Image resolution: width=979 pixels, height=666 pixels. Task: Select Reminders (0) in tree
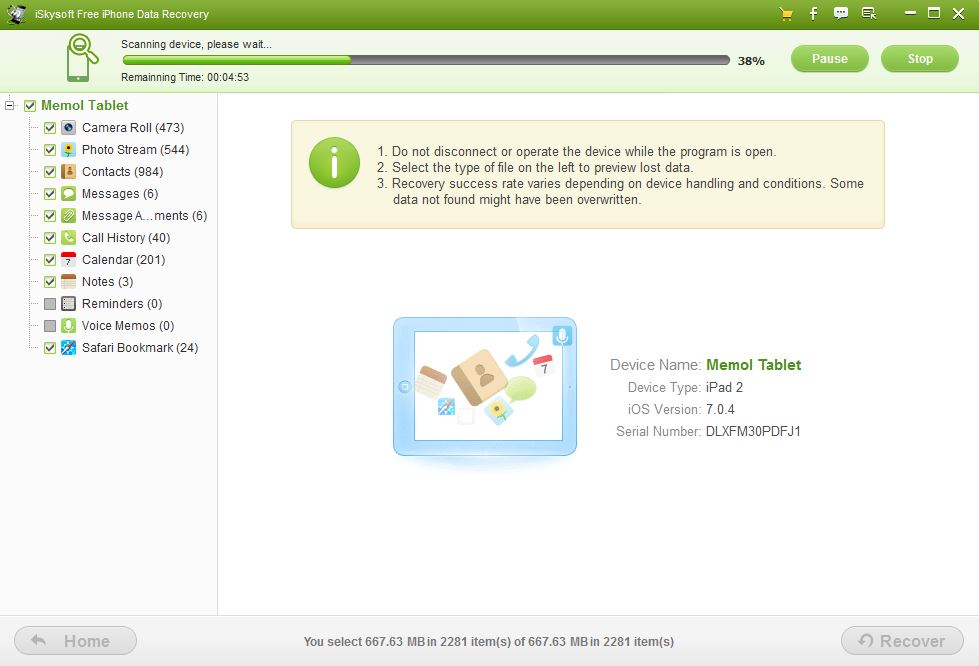coord(122,304)
